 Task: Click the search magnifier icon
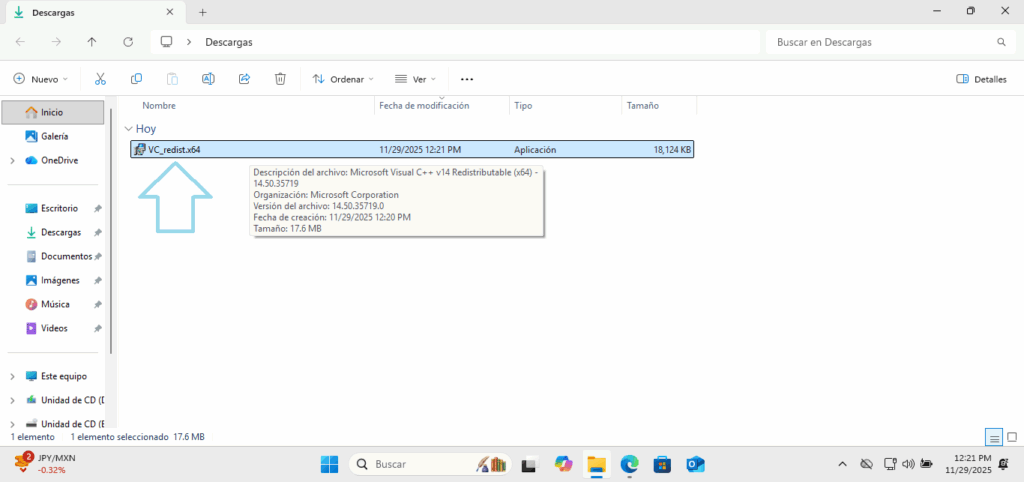[1001, 42]
